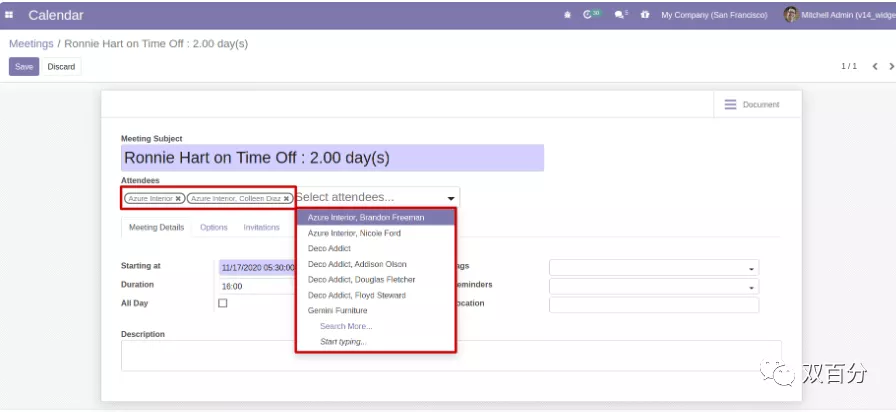Switch to Options tab

214,227
